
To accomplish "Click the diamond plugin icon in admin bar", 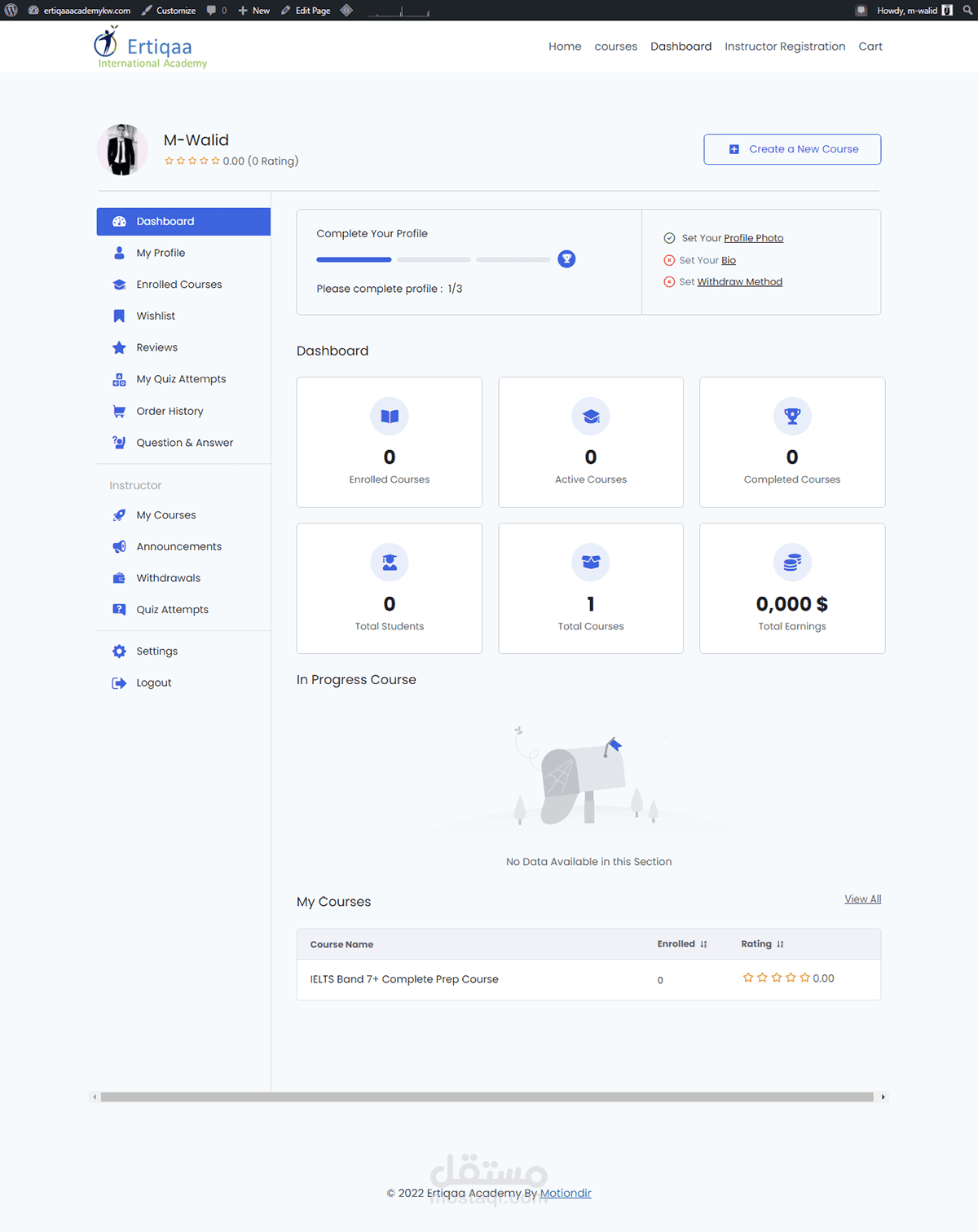I will 346,11.
